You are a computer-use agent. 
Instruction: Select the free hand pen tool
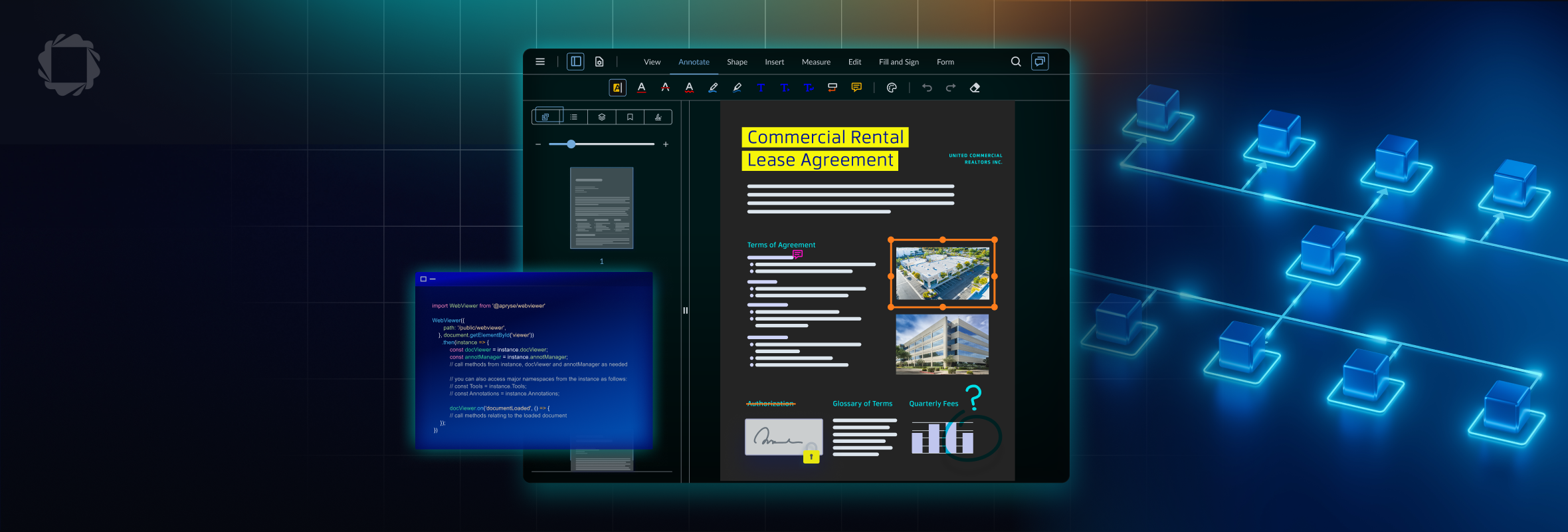713,88
